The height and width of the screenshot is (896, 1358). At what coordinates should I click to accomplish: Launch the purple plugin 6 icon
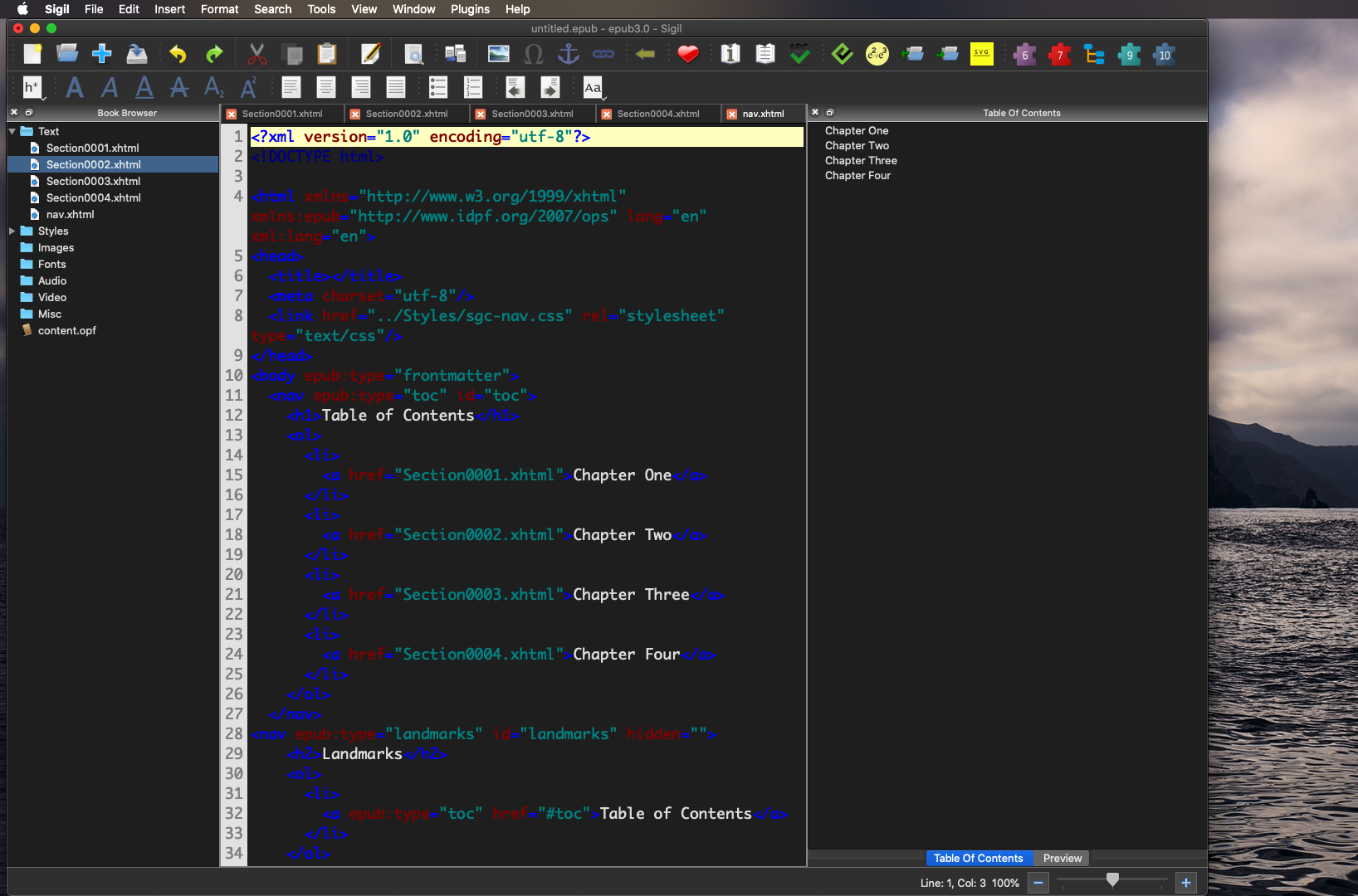point(1024,55)
